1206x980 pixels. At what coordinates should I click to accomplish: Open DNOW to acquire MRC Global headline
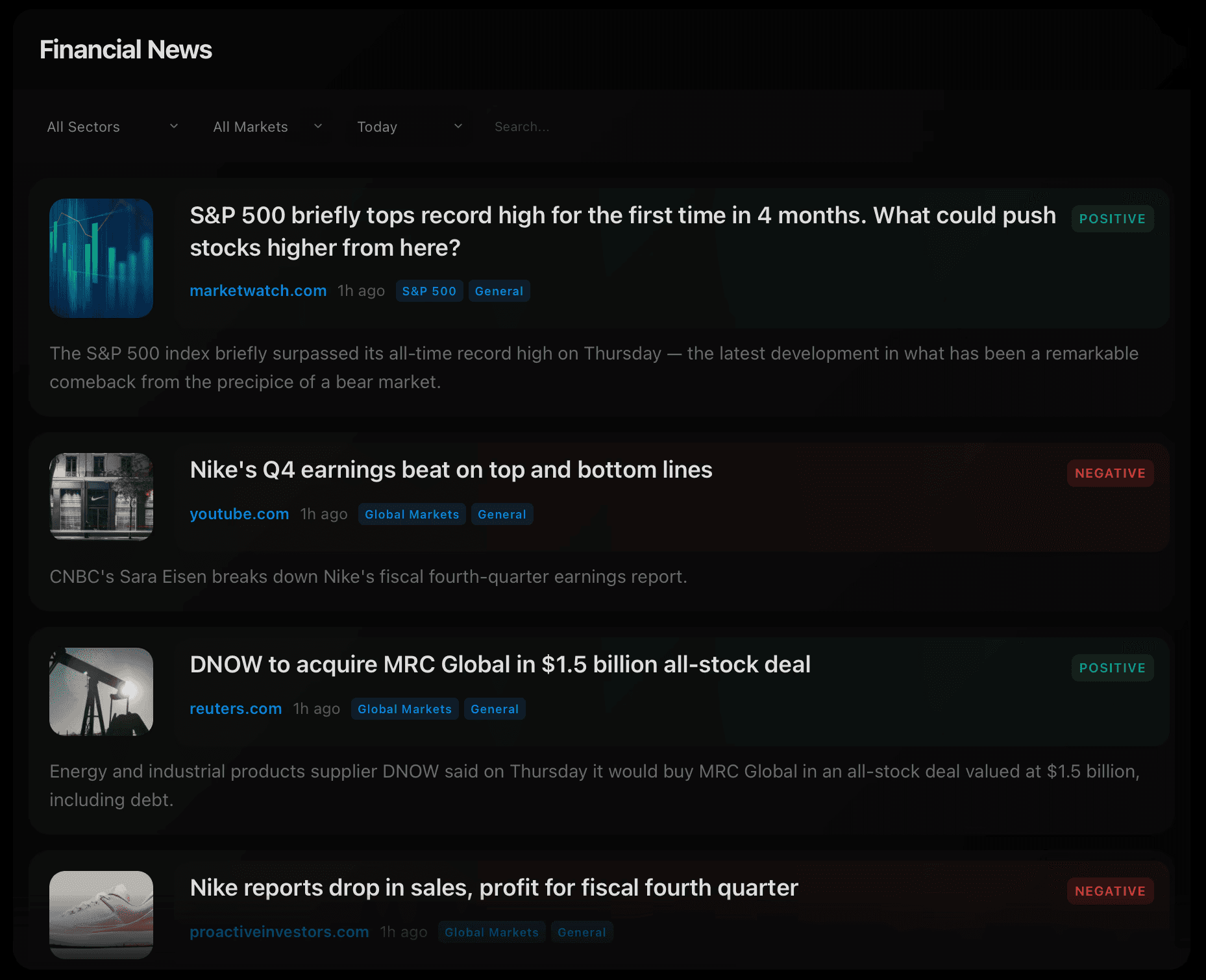pyautogui.click(x=500, y=664)
